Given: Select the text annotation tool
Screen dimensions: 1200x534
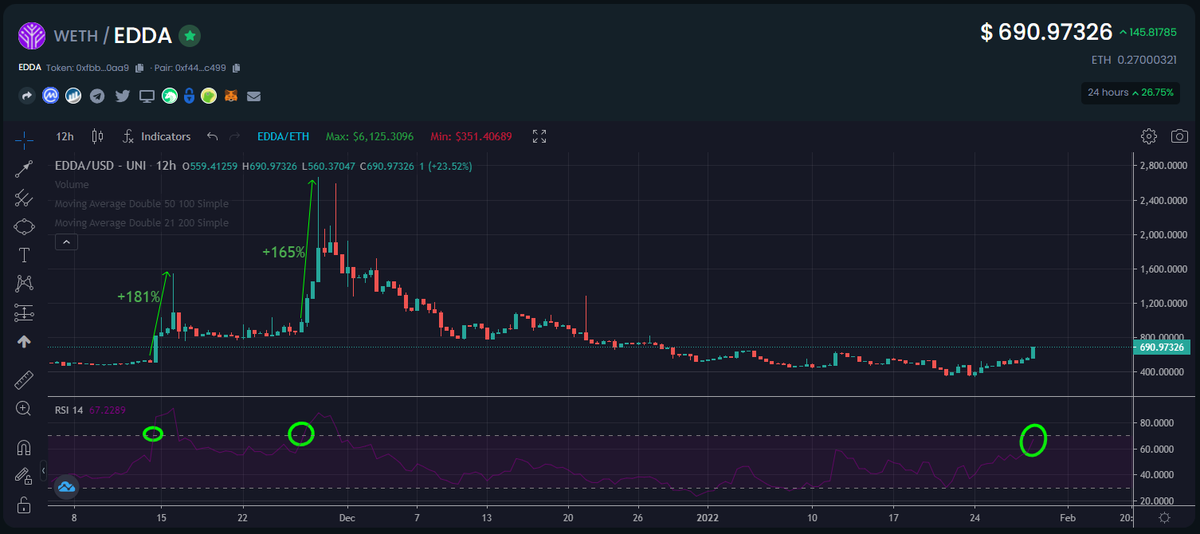Looking at the screenshot, I should tap(24, 255).
